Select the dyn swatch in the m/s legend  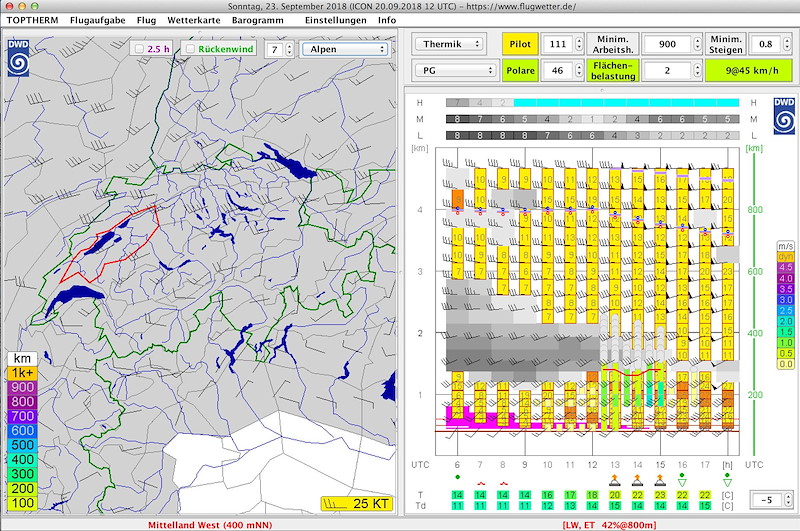tap(786, 257)
